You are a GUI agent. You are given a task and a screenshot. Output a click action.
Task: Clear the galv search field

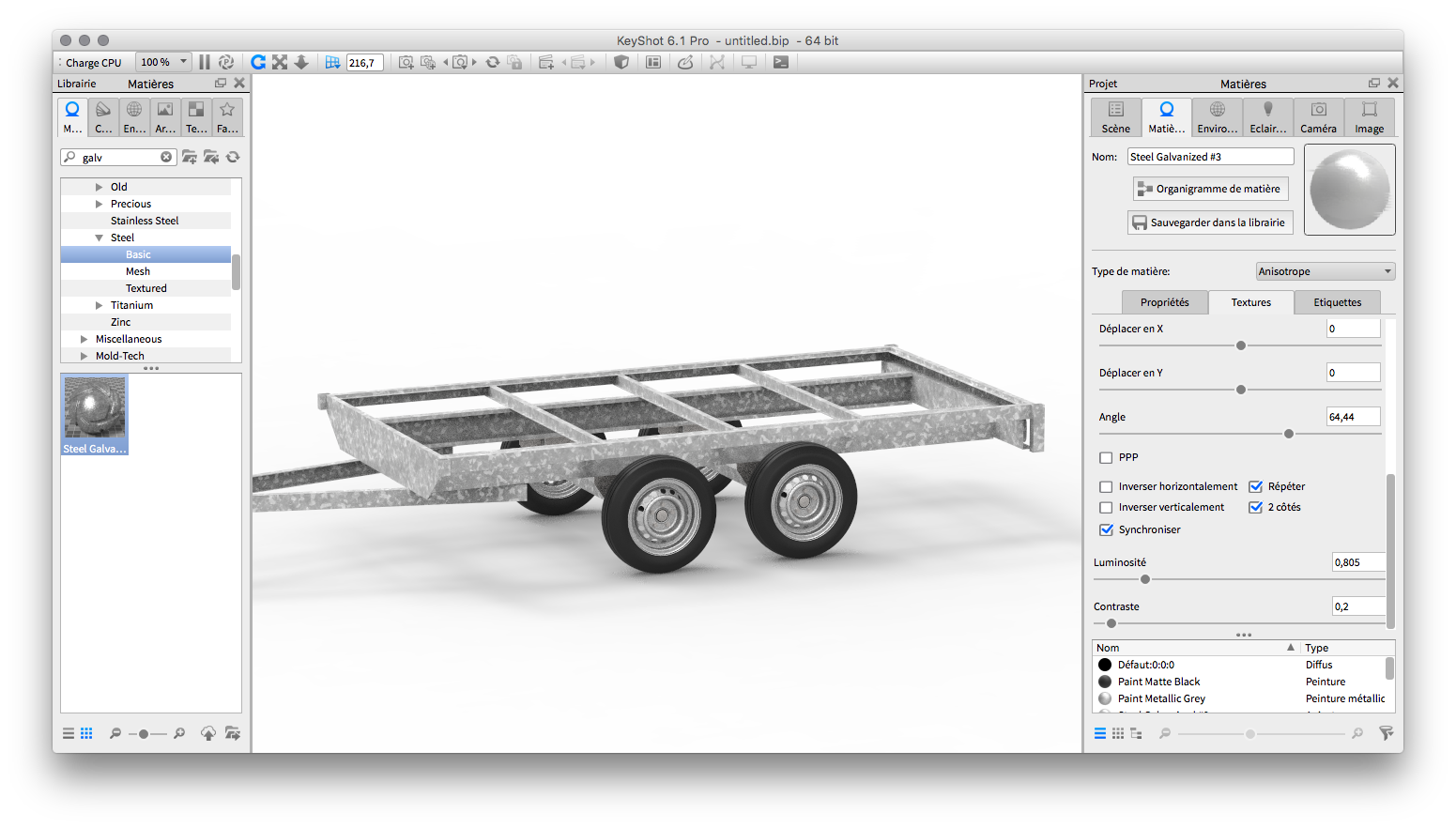[166, 157]
